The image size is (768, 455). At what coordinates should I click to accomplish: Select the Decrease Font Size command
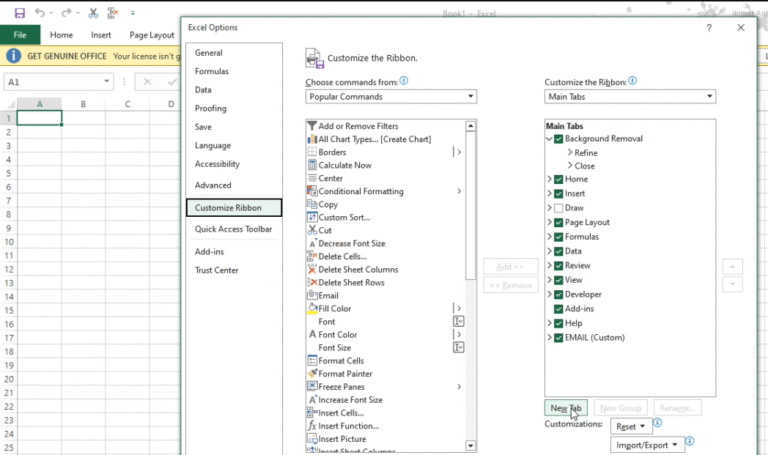click(385, 243)
